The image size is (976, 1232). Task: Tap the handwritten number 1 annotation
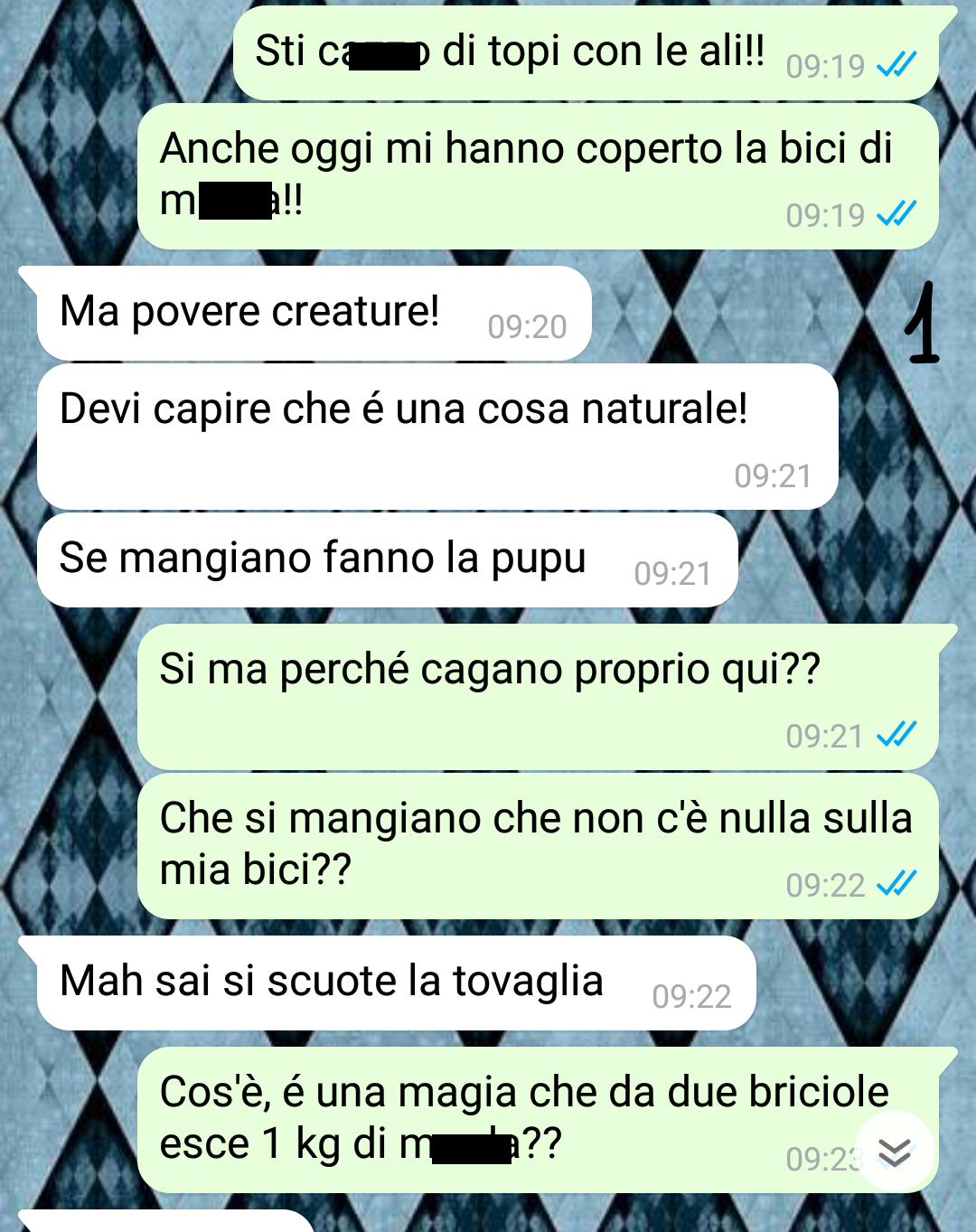pyautogui.click(x=922, y=323)
